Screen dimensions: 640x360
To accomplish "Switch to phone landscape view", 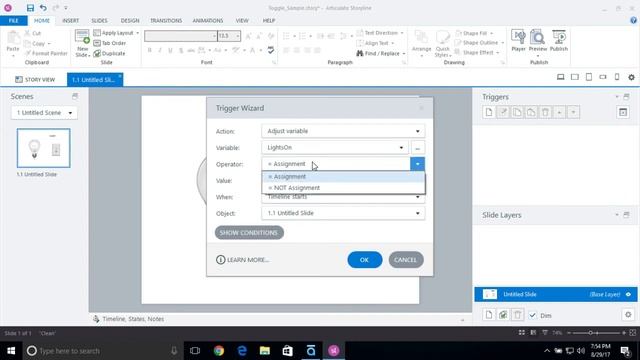I will (603, 77).
